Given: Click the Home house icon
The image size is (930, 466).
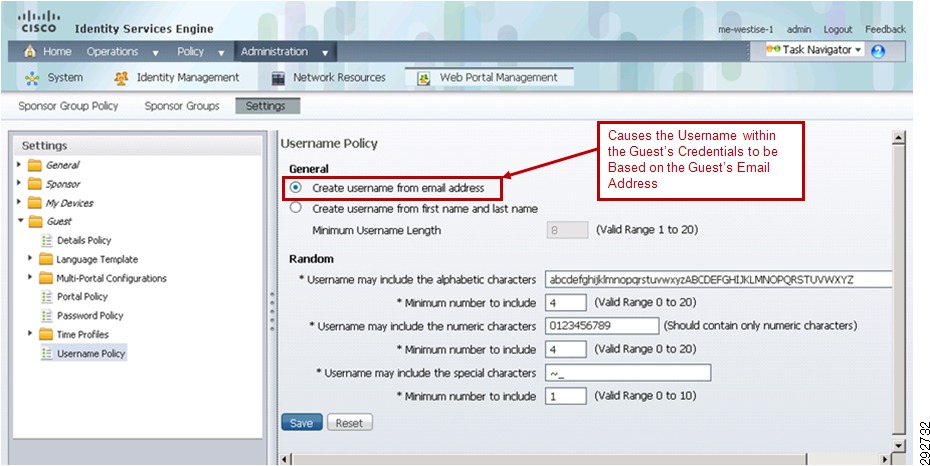Looking at the screenshot, I should pyautogui.click(x=29, y=52).
